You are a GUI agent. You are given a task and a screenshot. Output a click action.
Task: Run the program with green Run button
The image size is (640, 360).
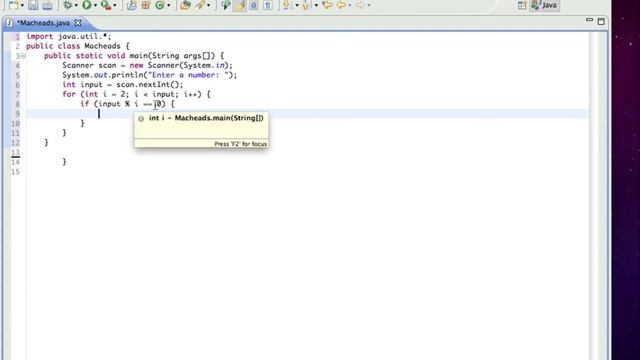click(x=87, y=5)
